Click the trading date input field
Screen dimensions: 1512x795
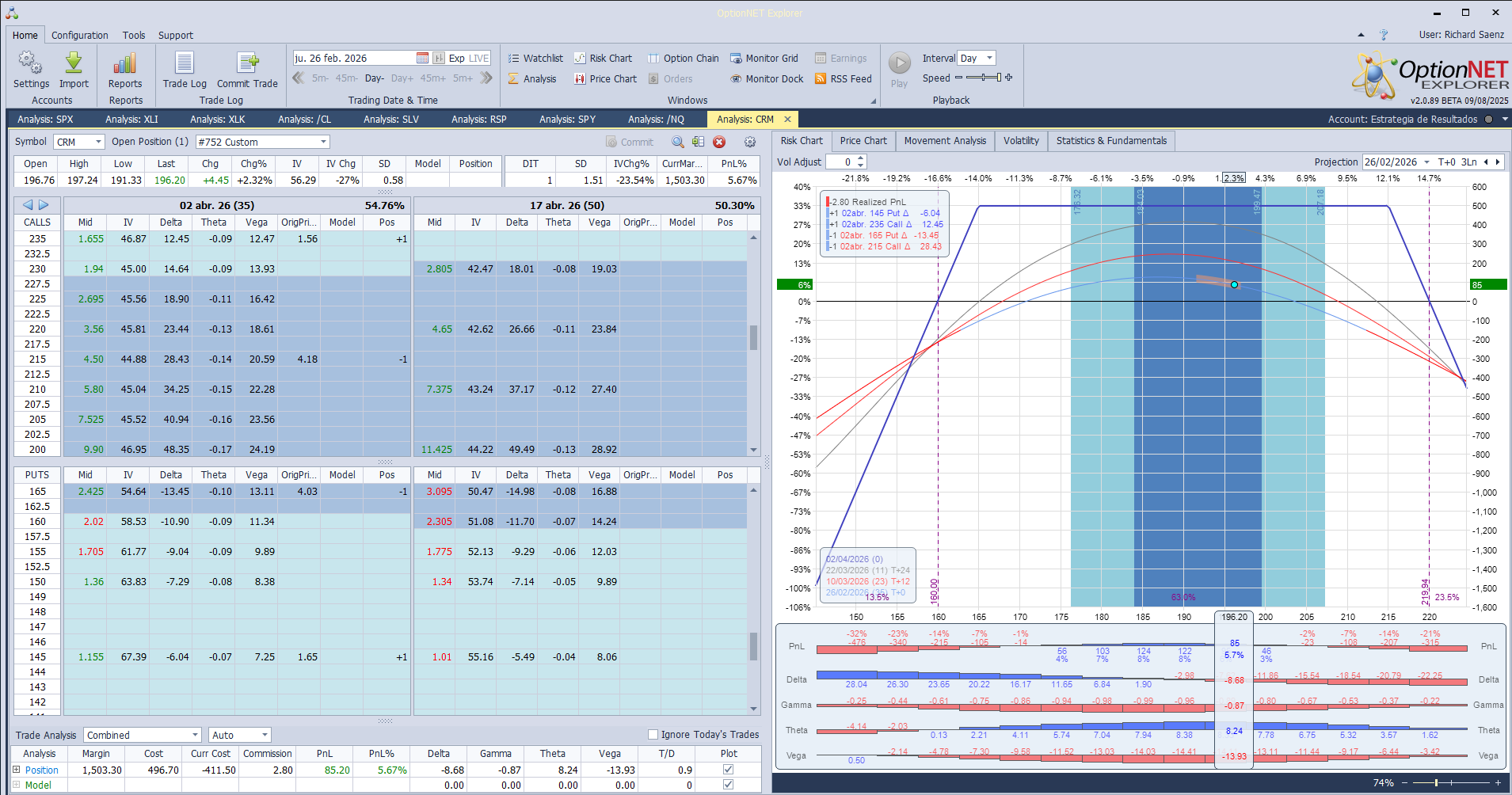point(353,58)
